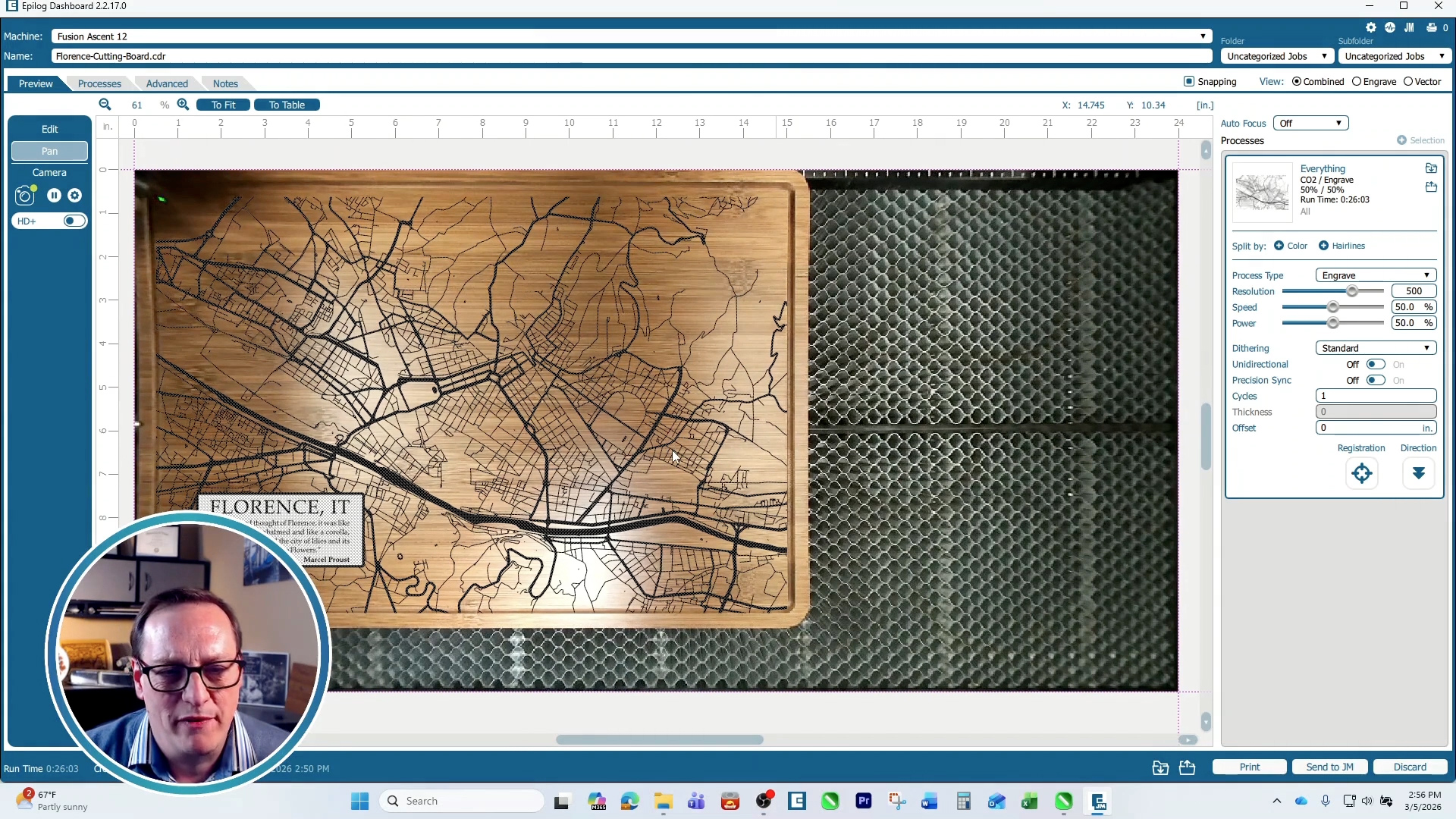Pause the camera feed
Viewport: 1456px width, 819px height.
(54, 195)
